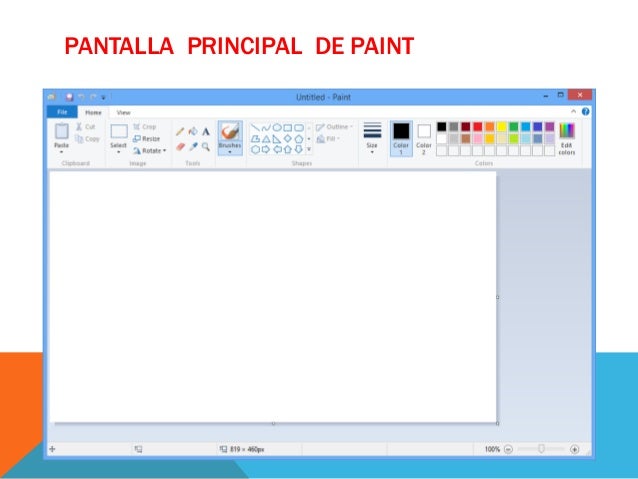638x479 pixels.
Task: Click the Paste clipboard icon
Action: [62, 131]
